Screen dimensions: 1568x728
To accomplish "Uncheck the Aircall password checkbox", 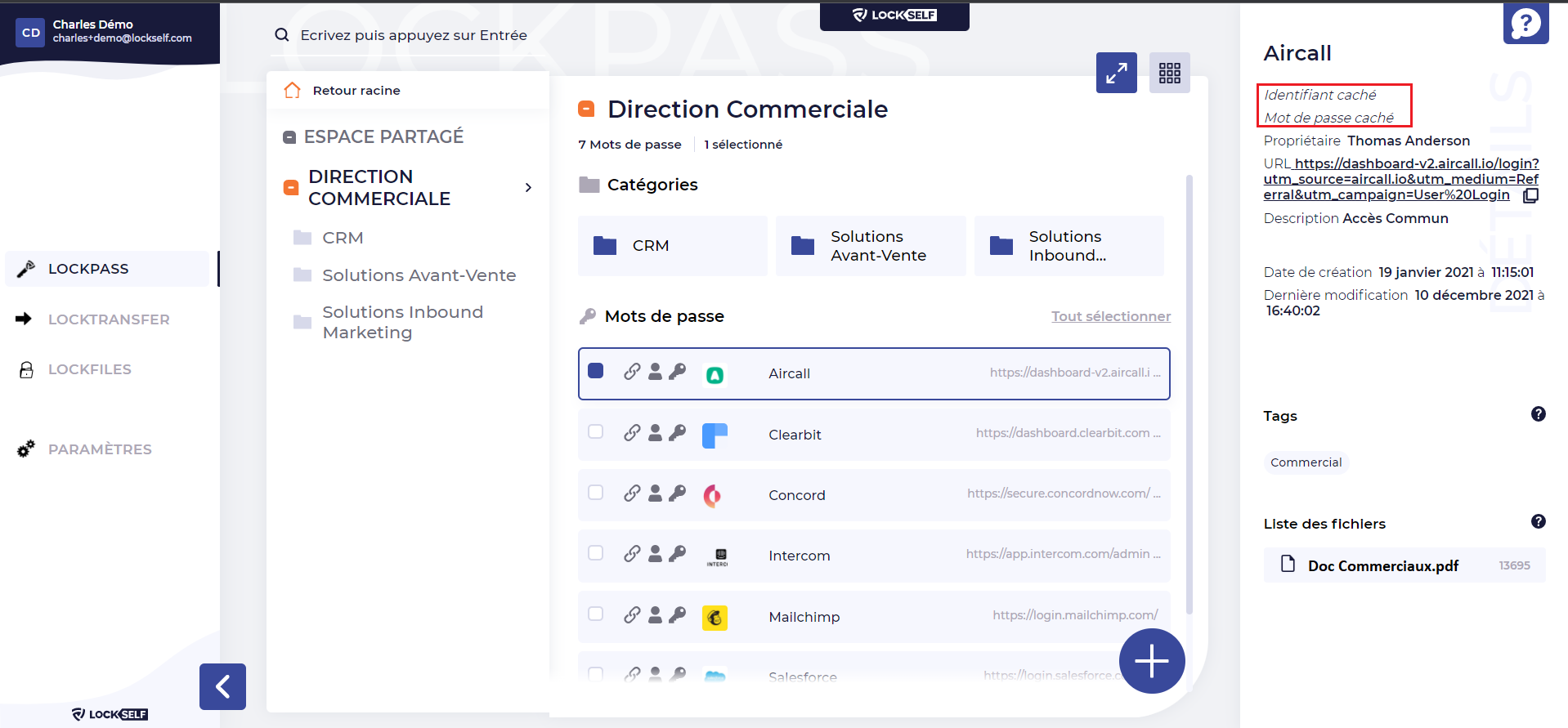I will point(596,372).
